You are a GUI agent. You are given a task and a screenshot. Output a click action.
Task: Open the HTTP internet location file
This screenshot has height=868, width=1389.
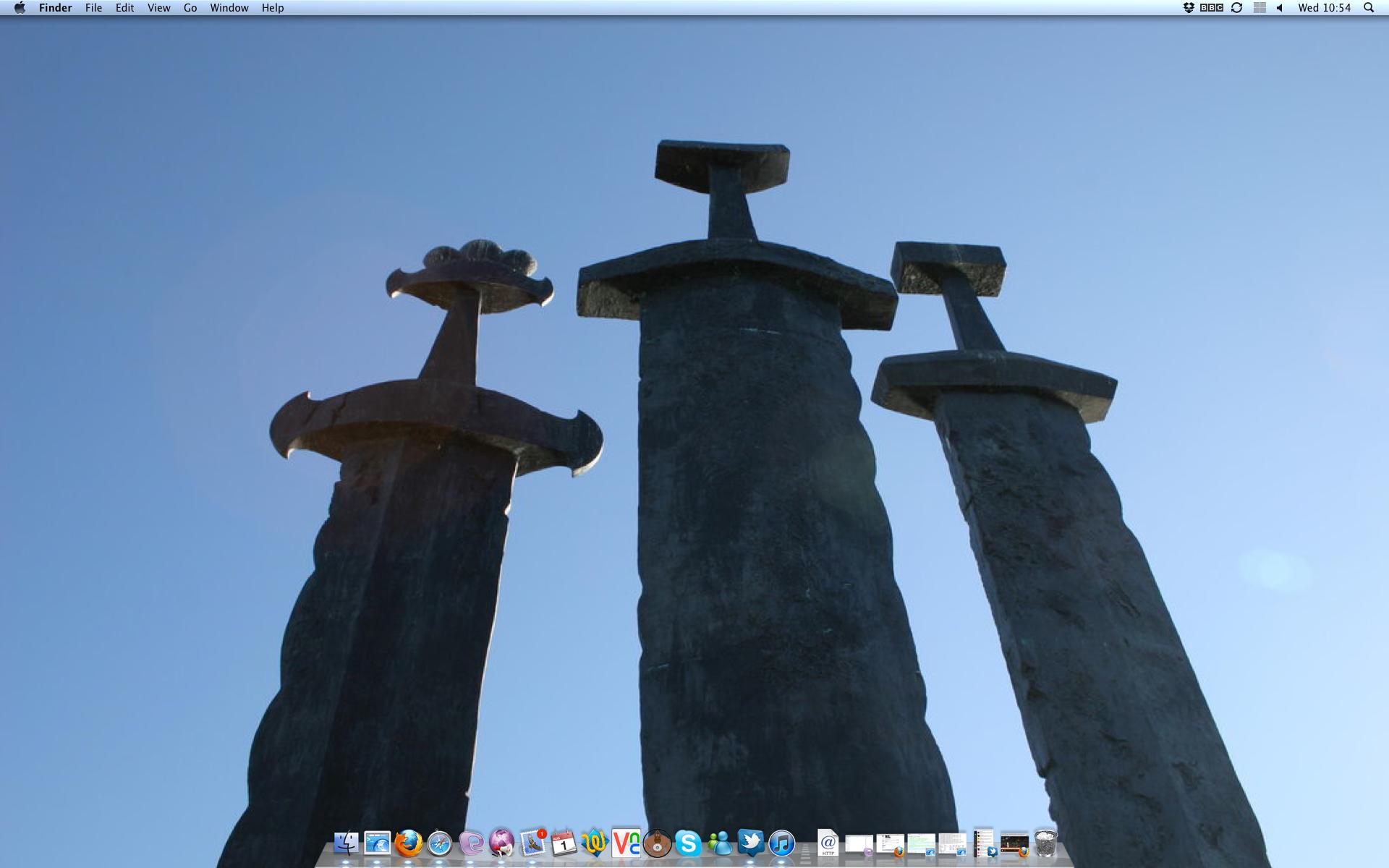(828, 843)
